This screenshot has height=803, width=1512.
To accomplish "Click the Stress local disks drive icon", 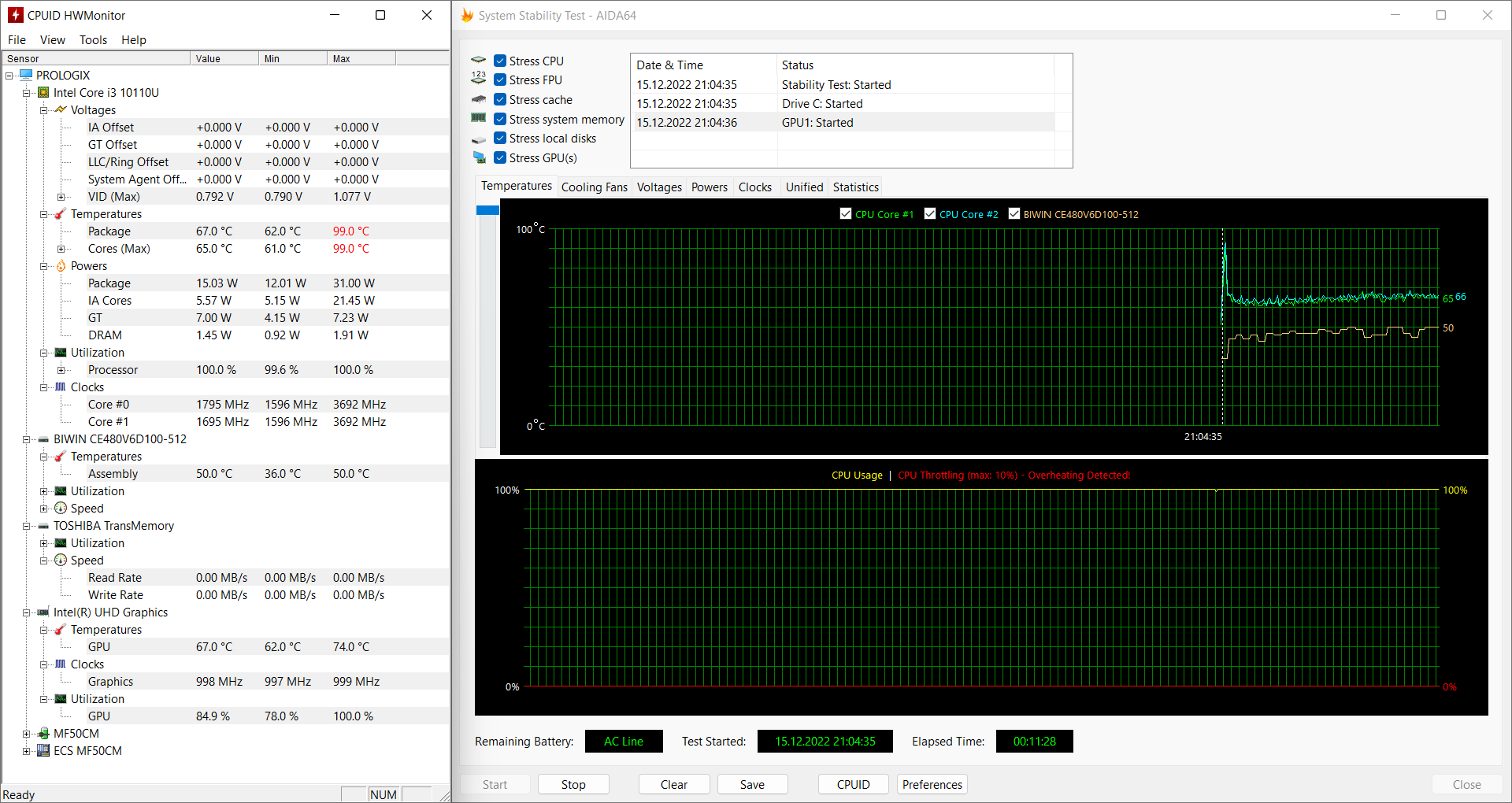I will pyautogui.click(x=479, y=139).
